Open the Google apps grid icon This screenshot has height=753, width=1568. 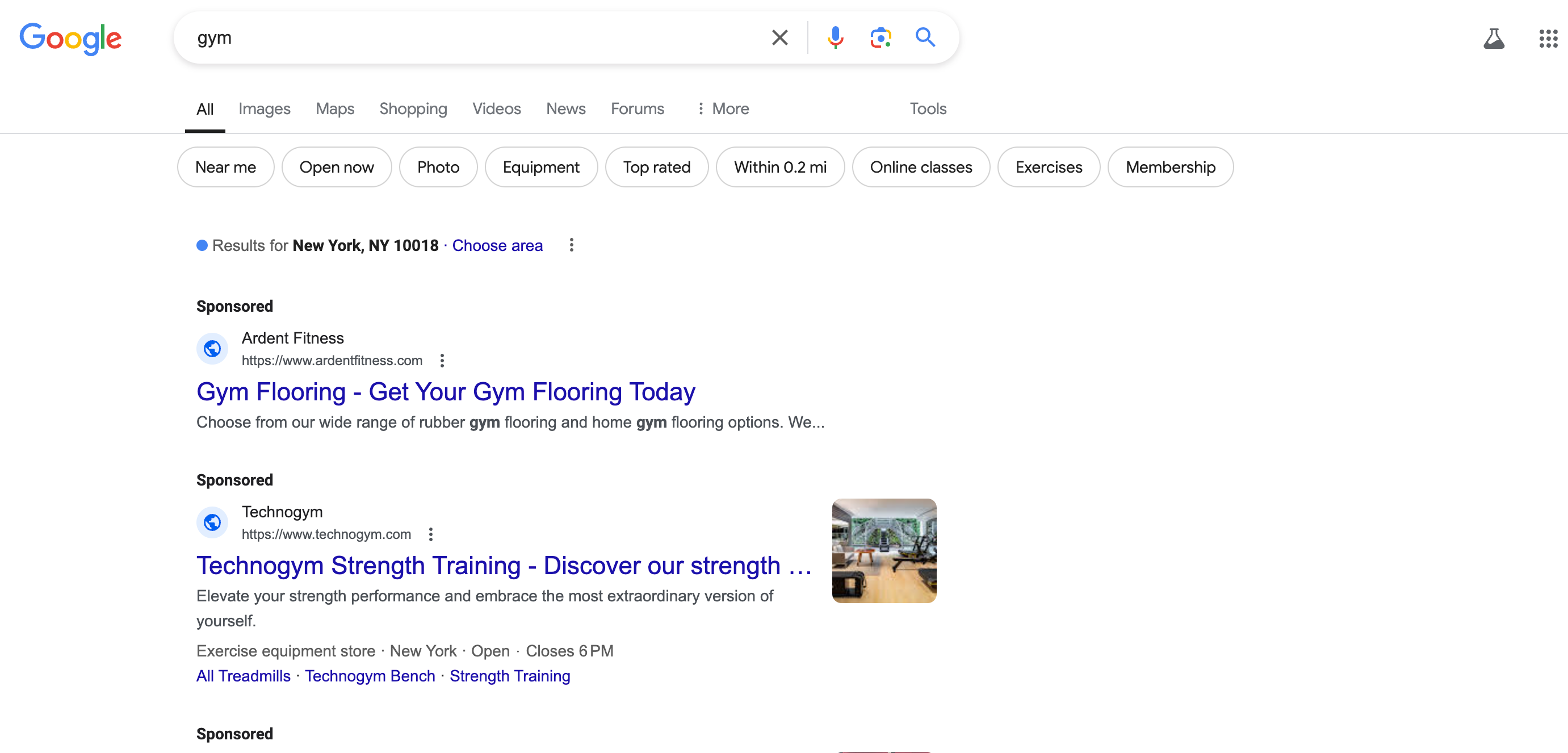[x=1548, y=39]
